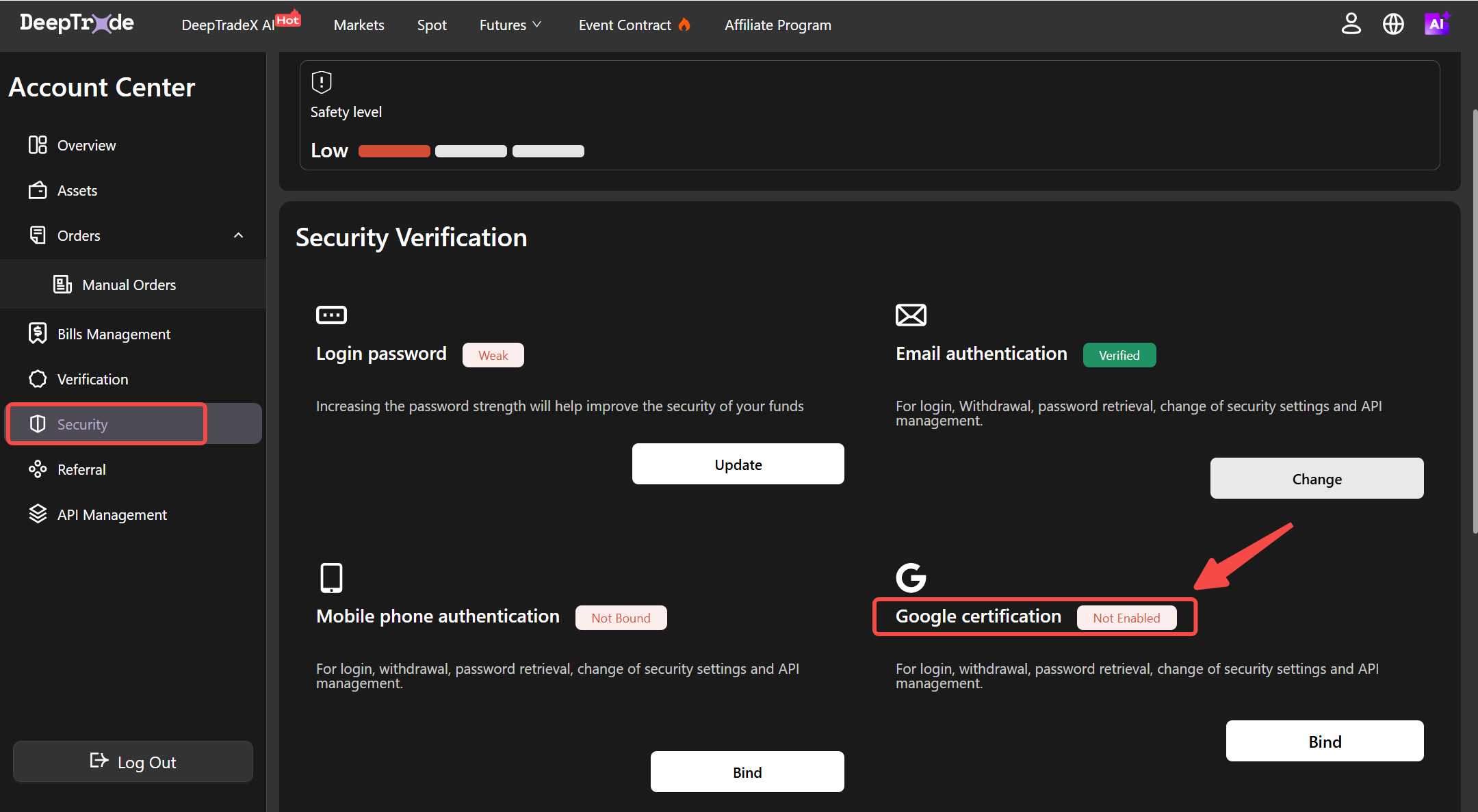Click Bind for Mobile phone authentication
The height and width of the screenshot is (812, 1478).
click(747, 772)
